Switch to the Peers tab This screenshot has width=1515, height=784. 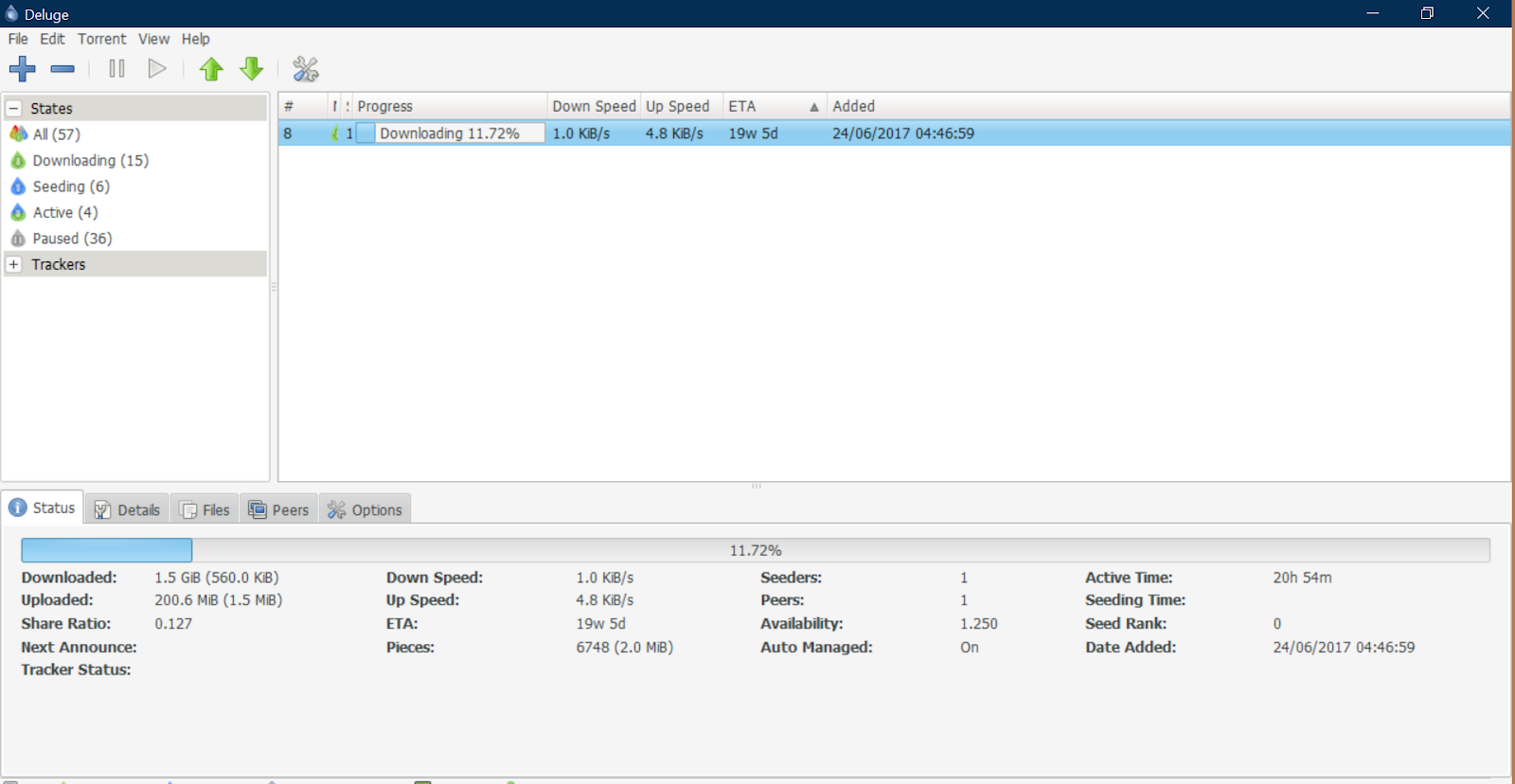pyautogui.click(x=279, y=509)
